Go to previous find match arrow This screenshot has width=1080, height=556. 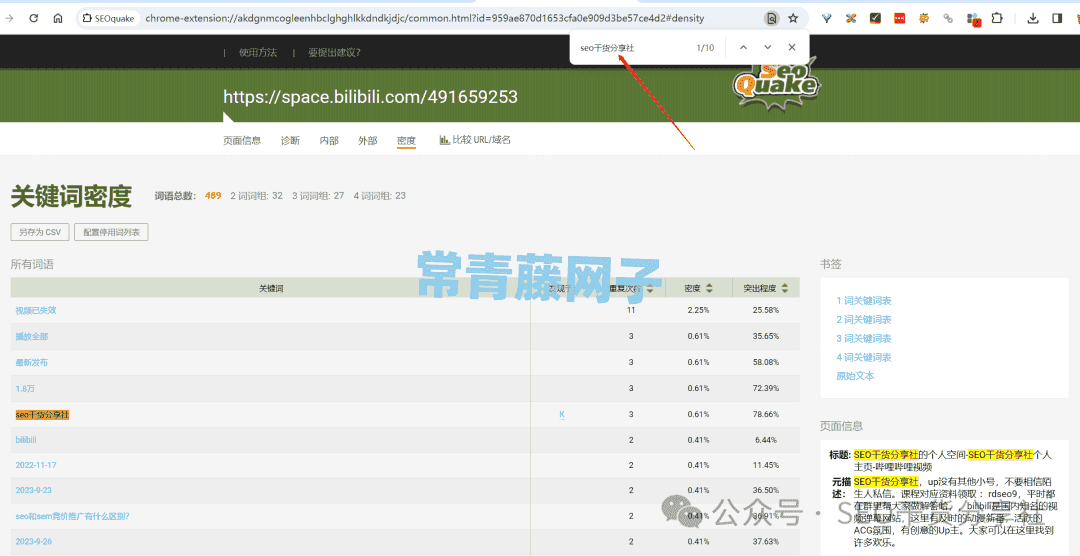pyautogui.click(x=743, y=48)
